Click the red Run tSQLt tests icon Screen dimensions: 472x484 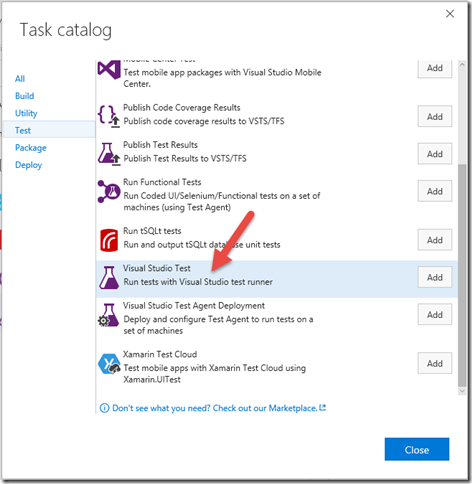(109, 240)
